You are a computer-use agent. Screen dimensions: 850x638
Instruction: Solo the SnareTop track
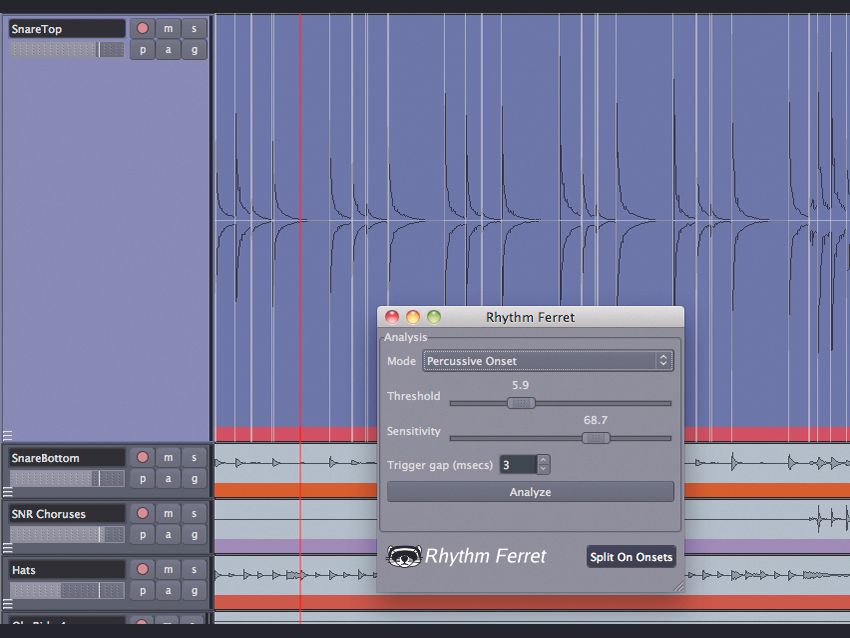coord(194,28)
